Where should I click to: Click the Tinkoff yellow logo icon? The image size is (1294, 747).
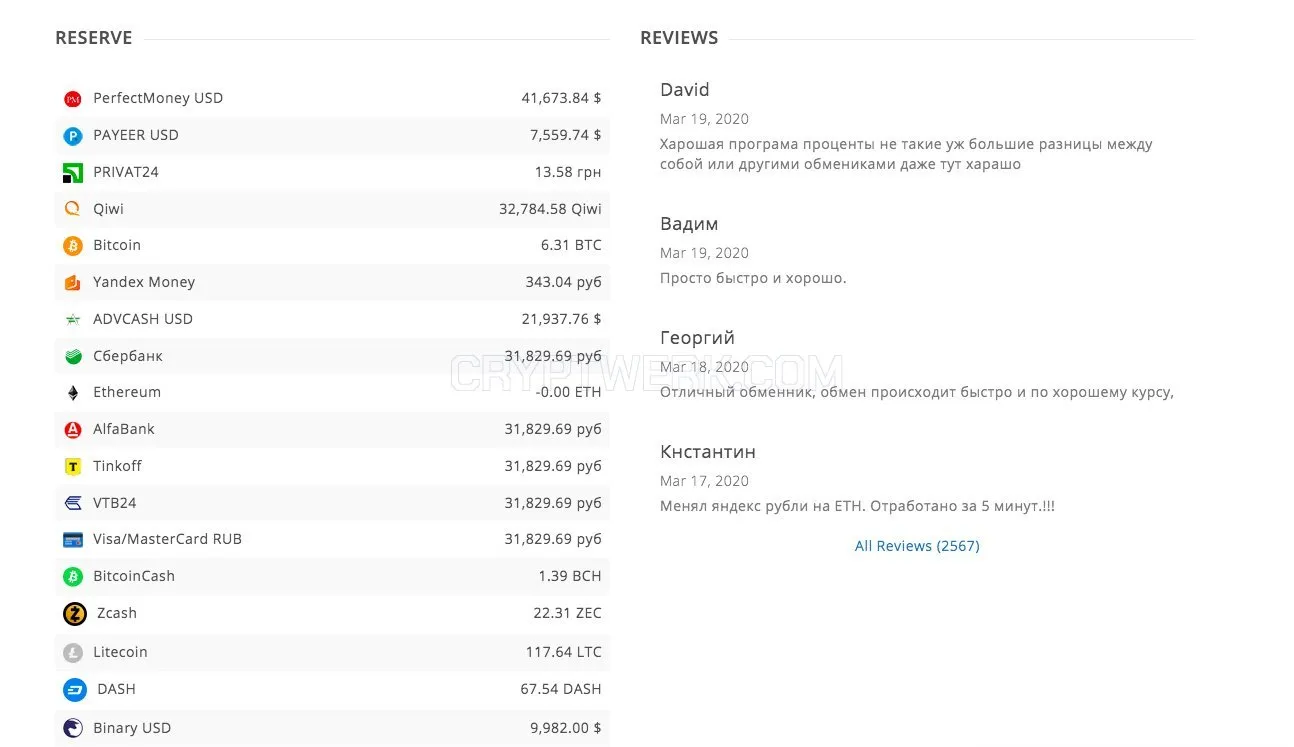(x=73, y=467)
